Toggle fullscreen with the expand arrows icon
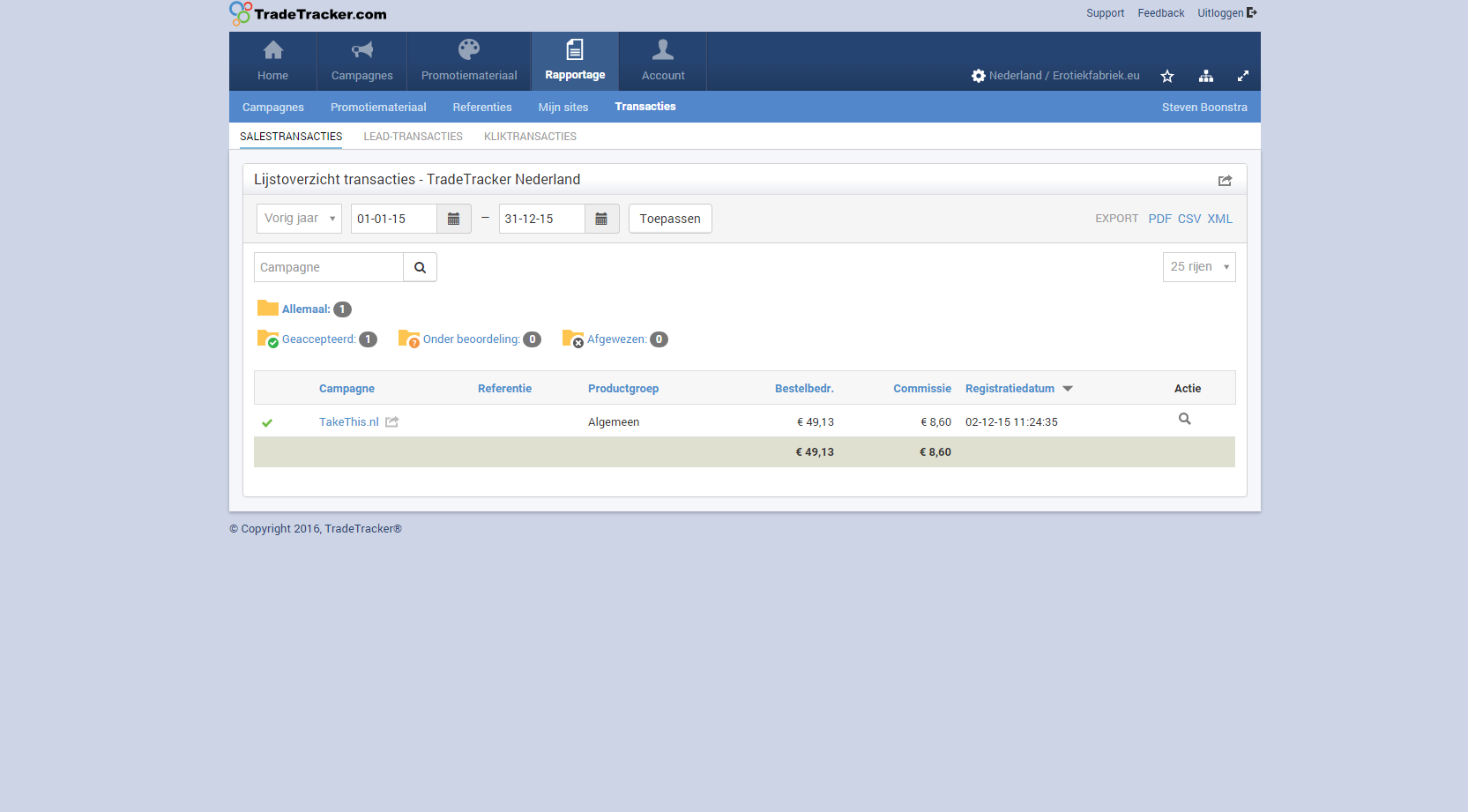 pyautogui.click(x=1243, y=76)
